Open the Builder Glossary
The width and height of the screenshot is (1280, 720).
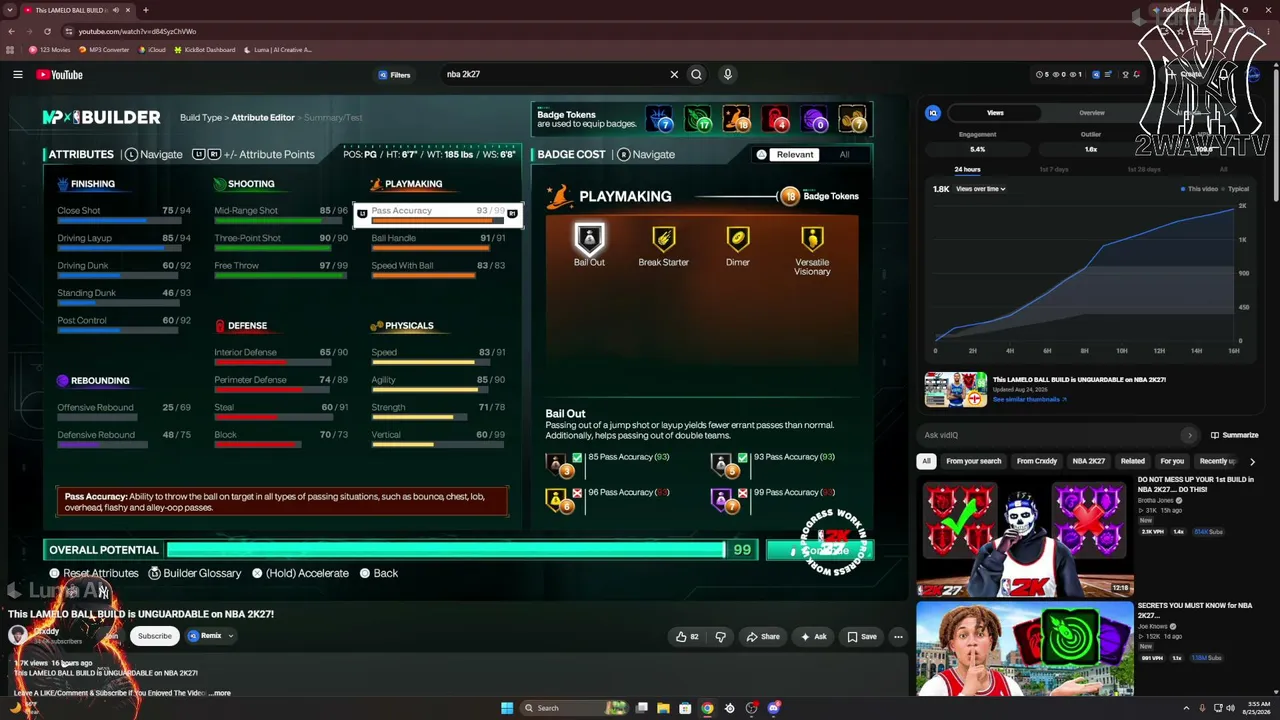(x=195, y=573)
